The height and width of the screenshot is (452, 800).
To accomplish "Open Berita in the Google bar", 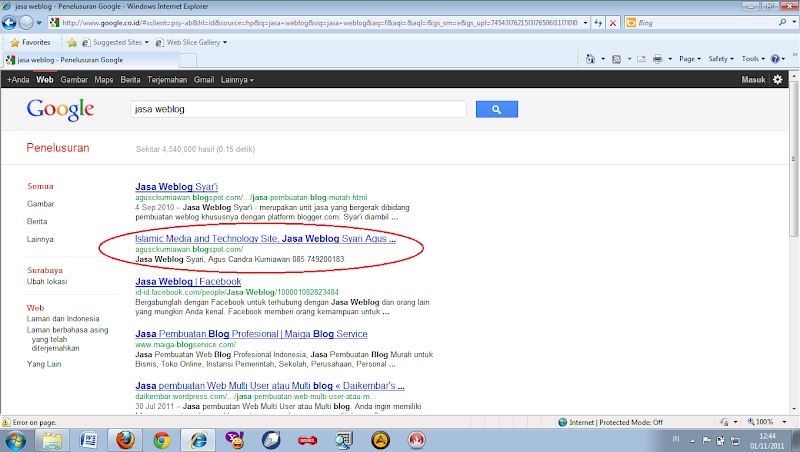I will click(130, 80).
